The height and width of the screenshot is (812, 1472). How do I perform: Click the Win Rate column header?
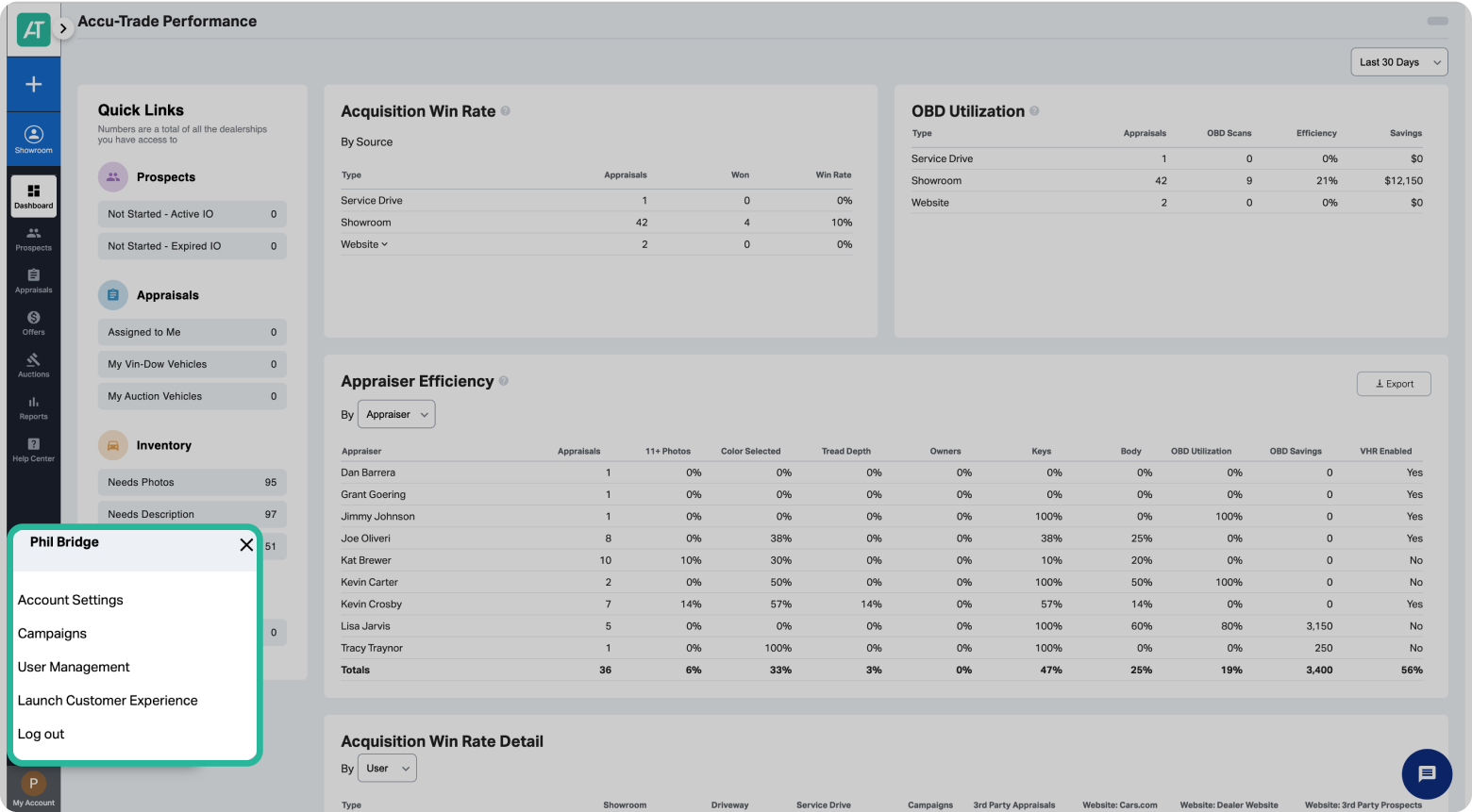coord(834,174)
